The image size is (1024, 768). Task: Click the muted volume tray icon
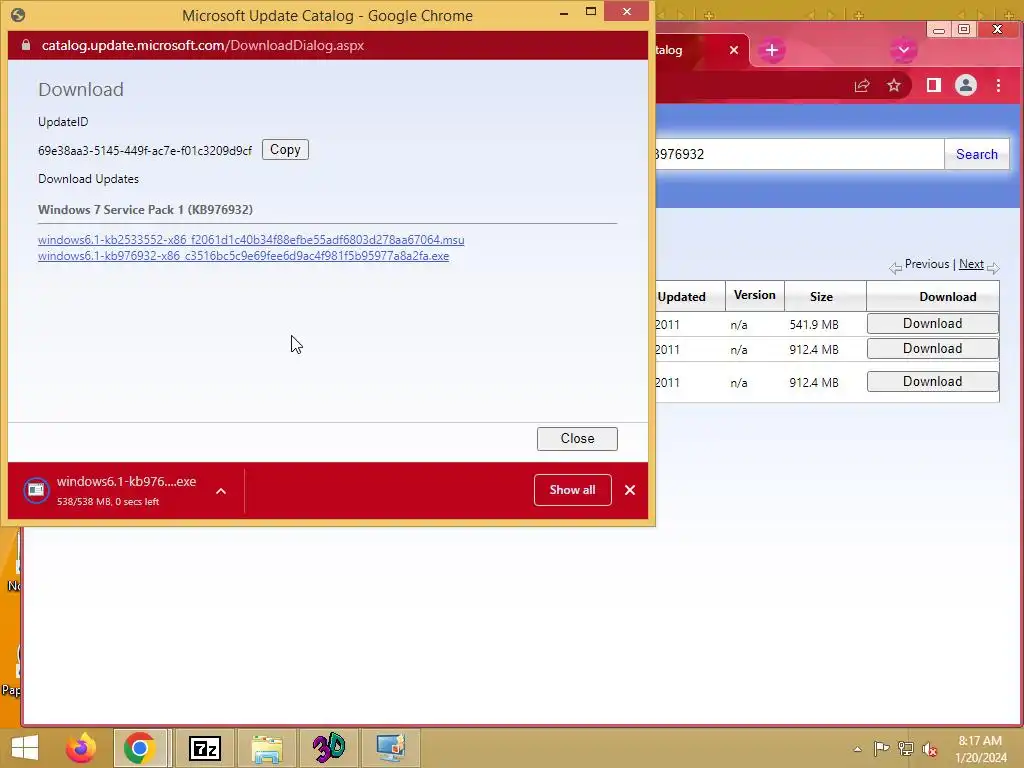(x=930, y=749)
